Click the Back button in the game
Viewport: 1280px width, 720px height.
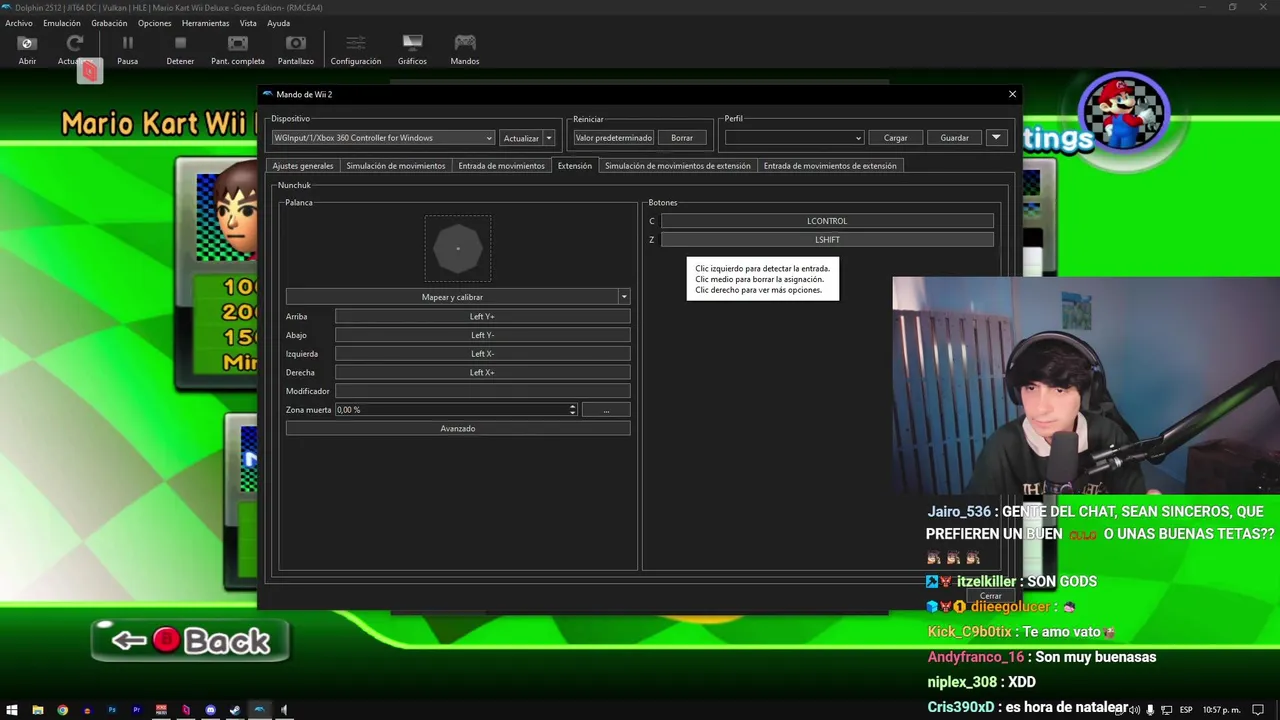point(190,640)
